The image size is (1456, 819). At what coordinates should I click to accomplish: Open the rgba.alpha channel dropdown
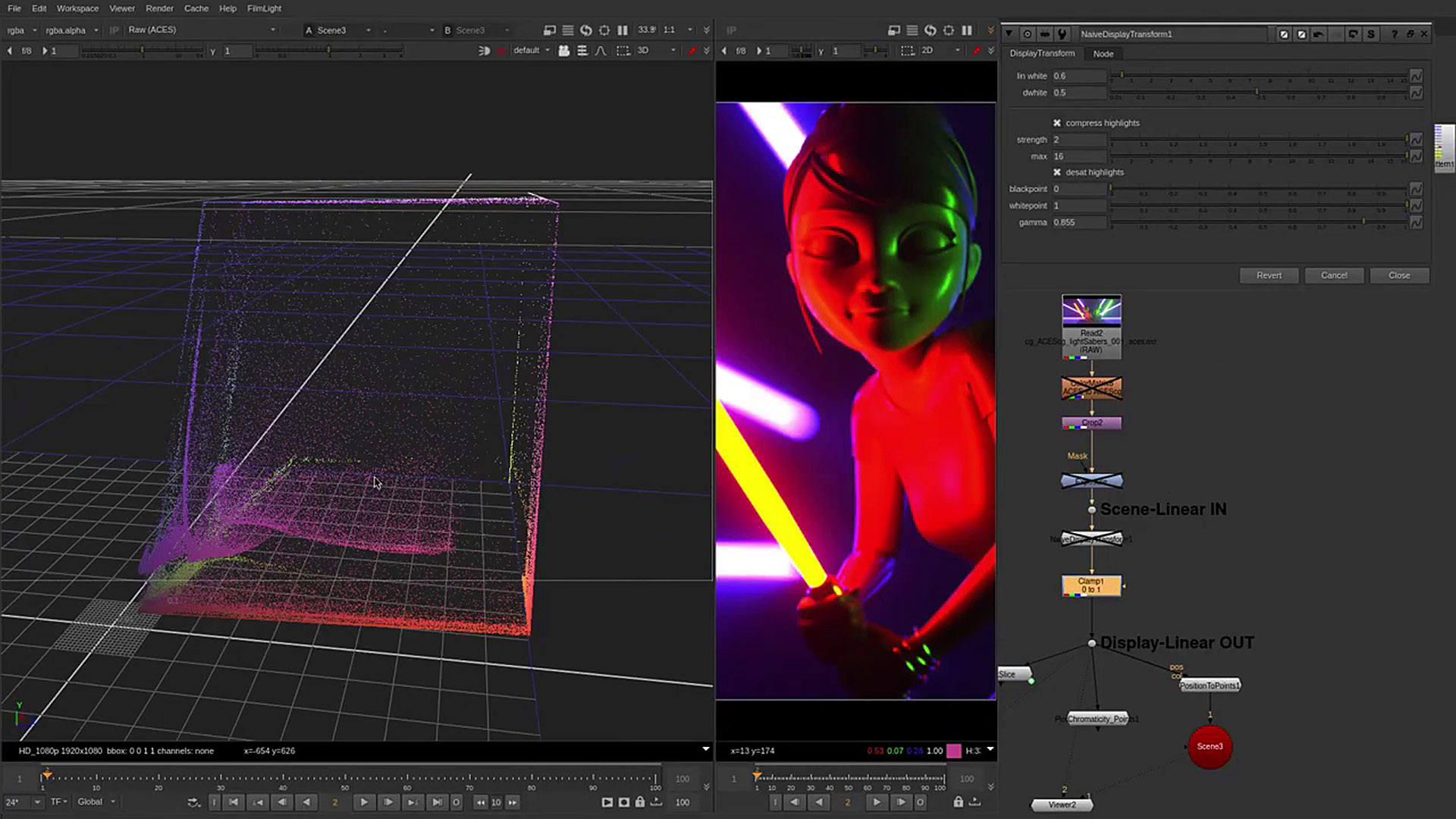click(71, 30)
